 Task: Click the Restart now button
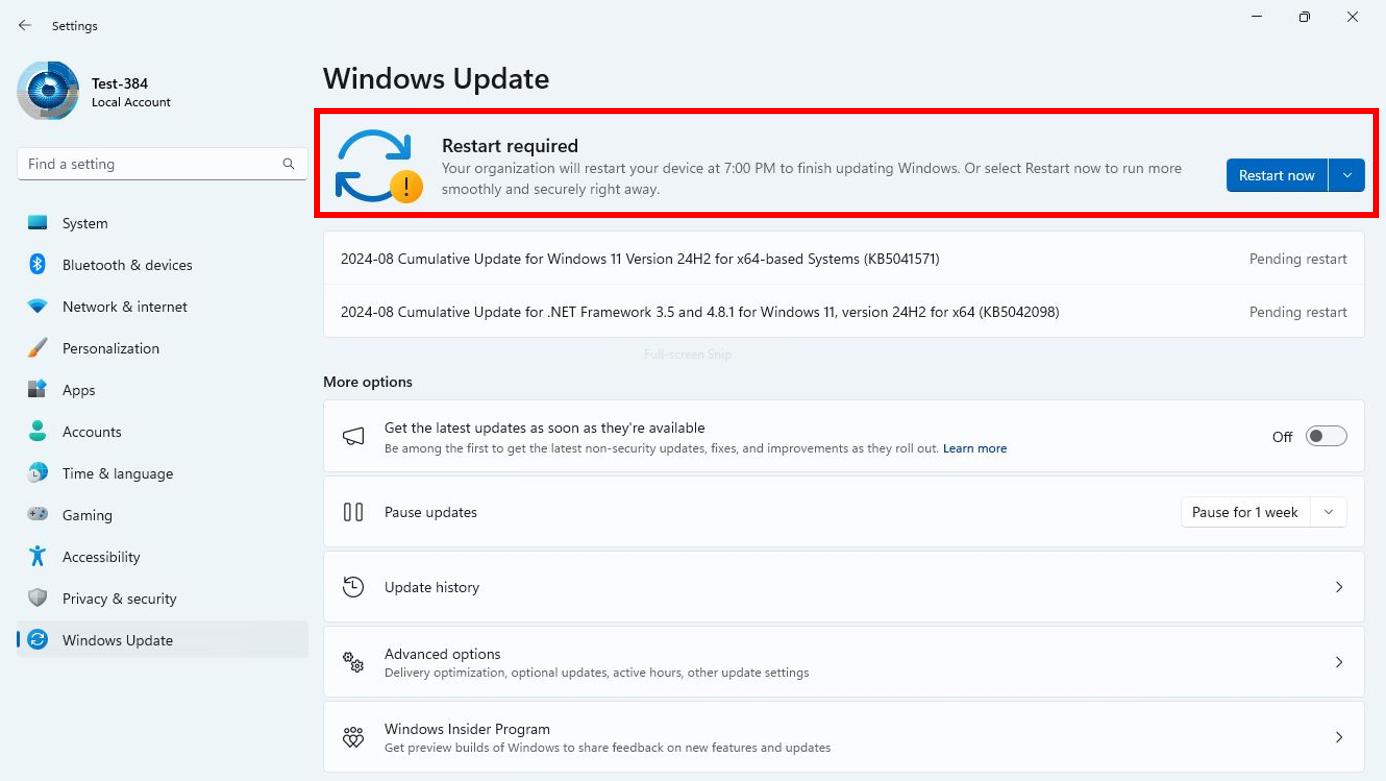[1277, 175]
